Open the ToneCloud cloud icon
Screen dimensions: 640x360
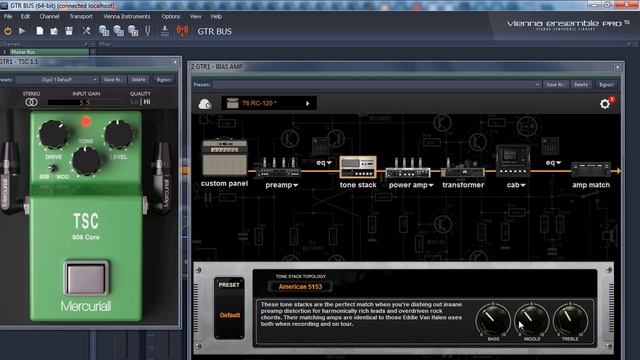(x=205, y=104)
